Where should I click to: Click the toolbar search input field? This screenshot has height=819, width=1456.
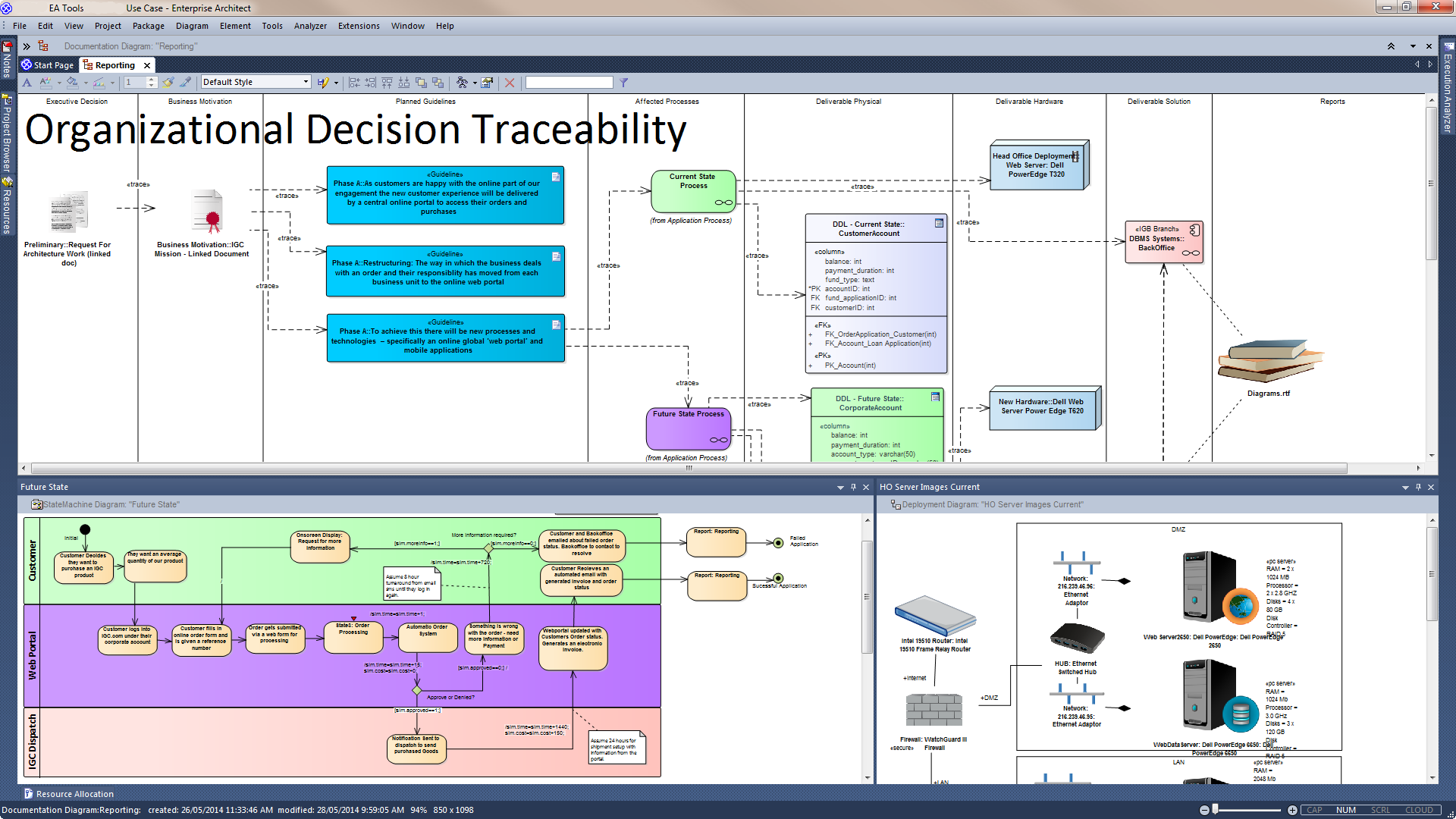569,83
